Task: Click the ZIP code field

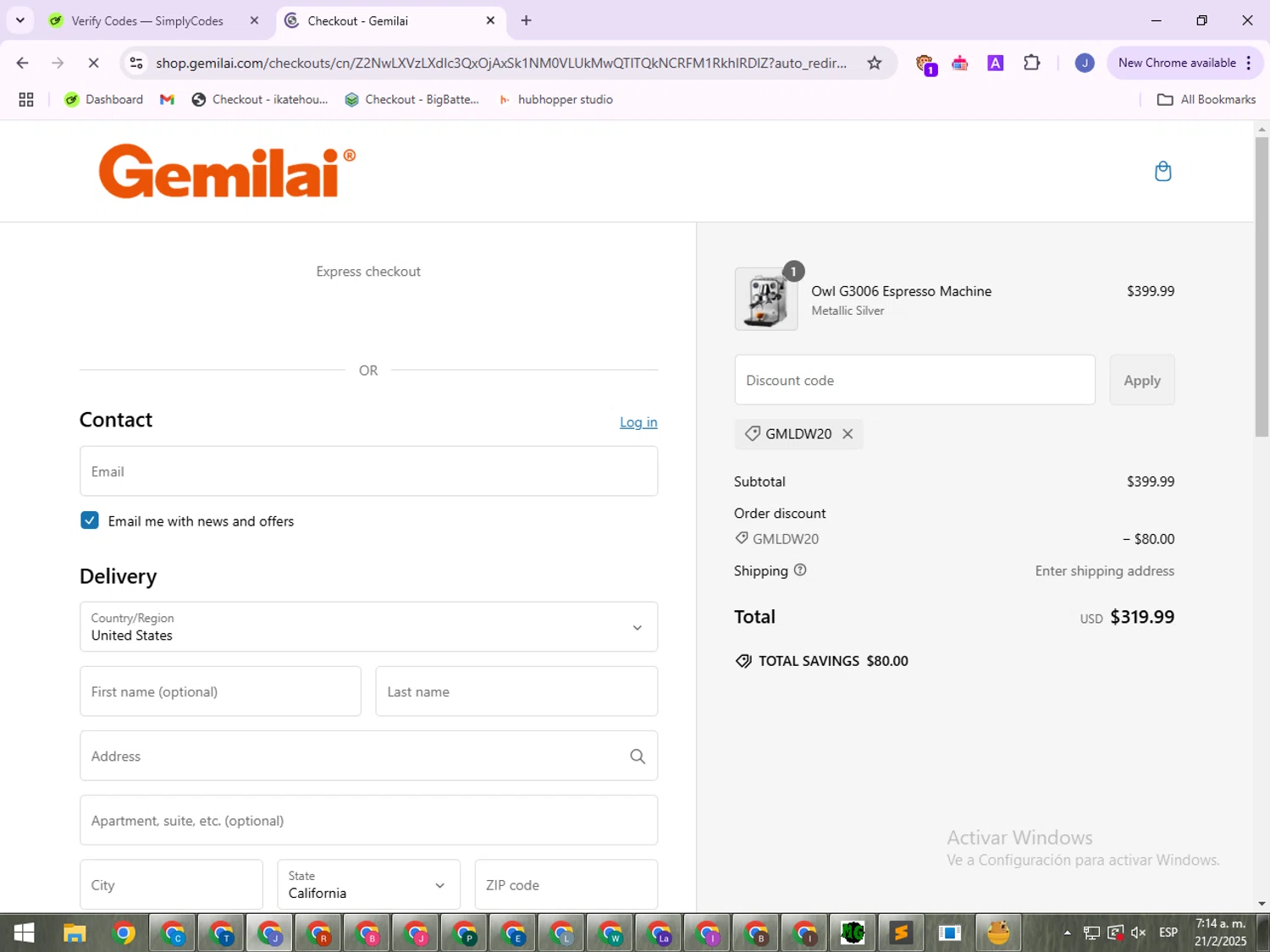Action: tap(566, 885)
